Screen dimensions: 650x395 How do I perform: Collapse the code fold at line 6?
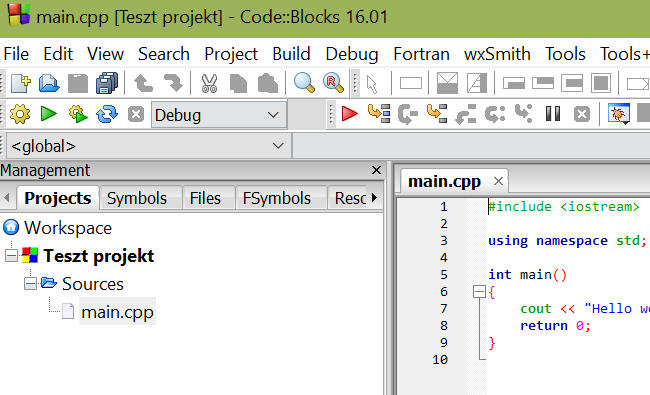click(x=479, y=291)
